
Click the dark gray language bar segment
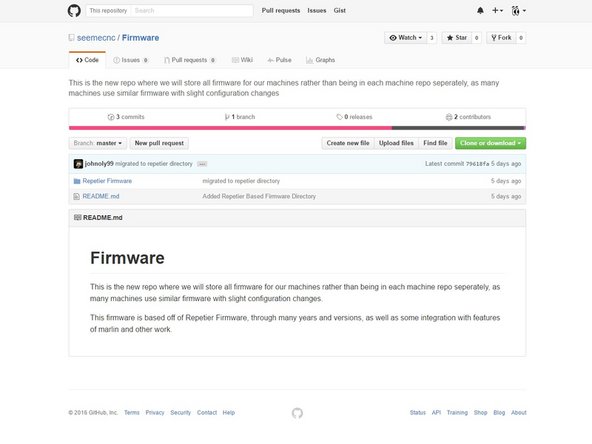(458, 128)
